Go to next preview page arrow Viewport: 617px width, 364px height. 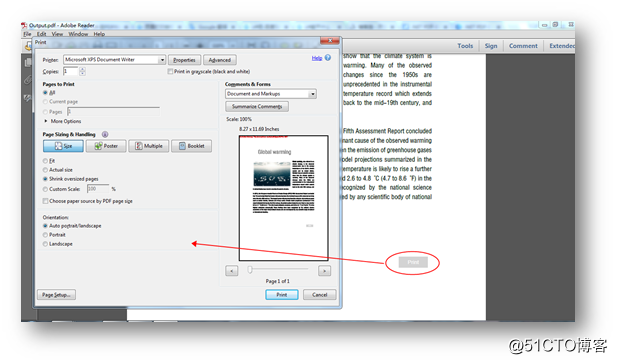pyautogui.click(x=325, y=271)
